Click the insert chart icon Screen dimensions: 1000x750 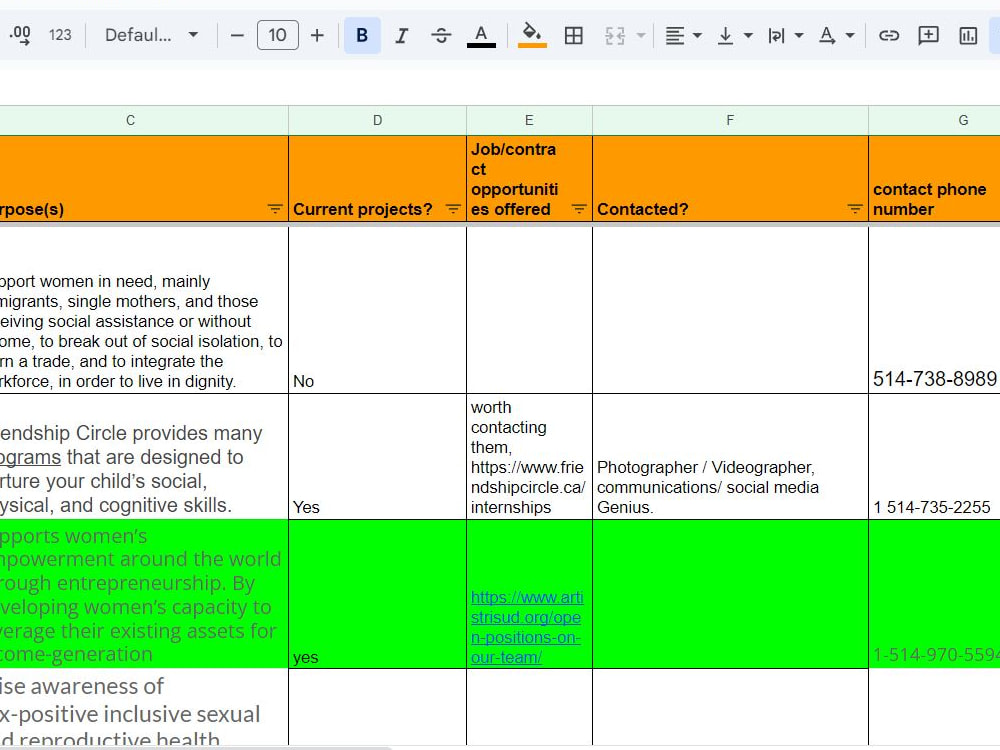pos(967,36)
